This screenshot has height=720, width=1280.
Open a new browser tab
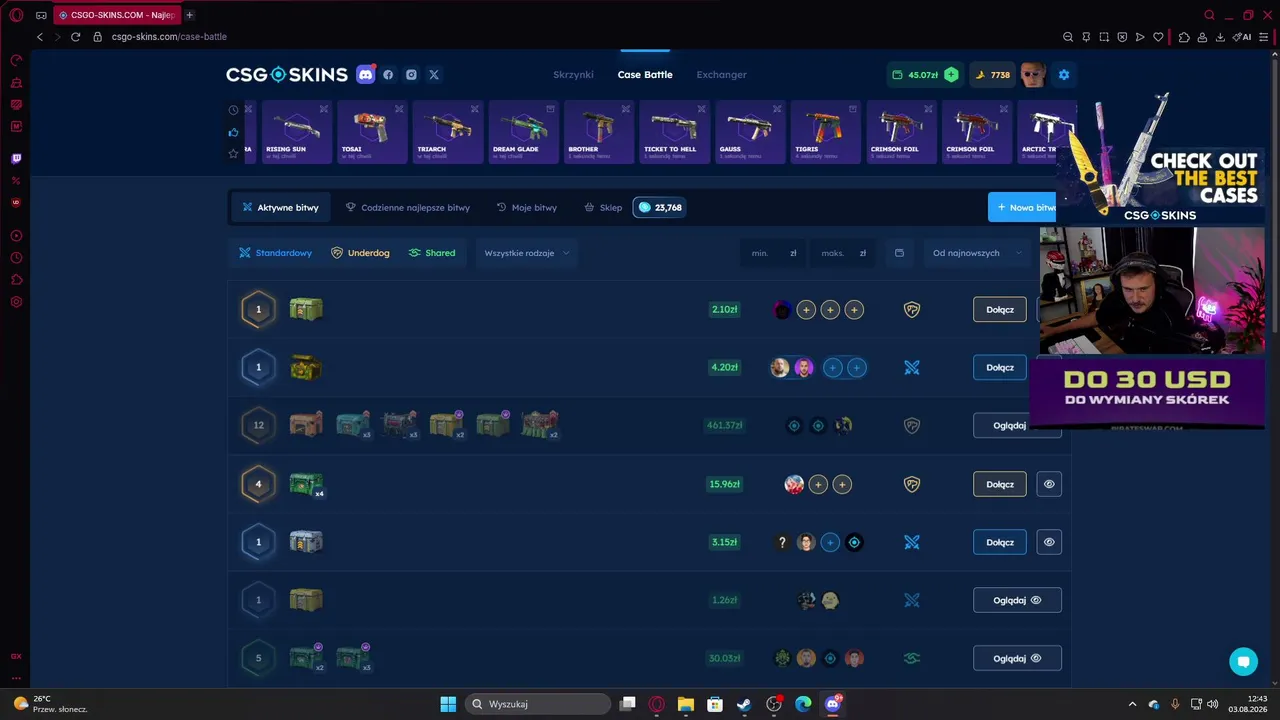189,15
